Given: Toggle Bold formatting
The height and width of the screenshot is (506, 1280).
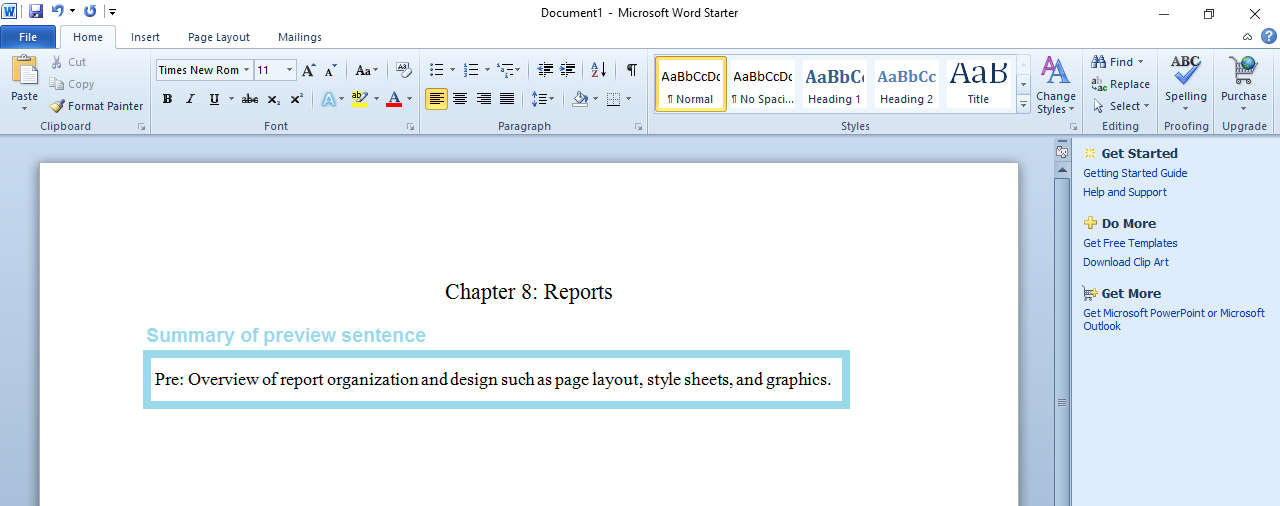Looking at the screenshot, I should coord(167,99).
